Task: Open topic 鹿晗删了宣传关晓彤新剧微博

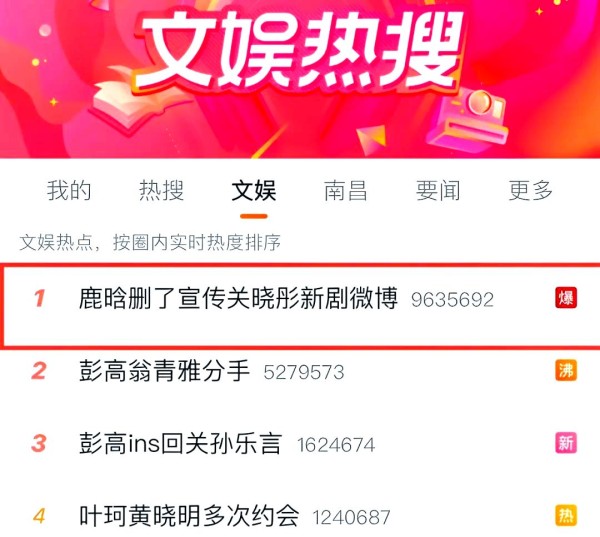Action: [x=238, y=298]
